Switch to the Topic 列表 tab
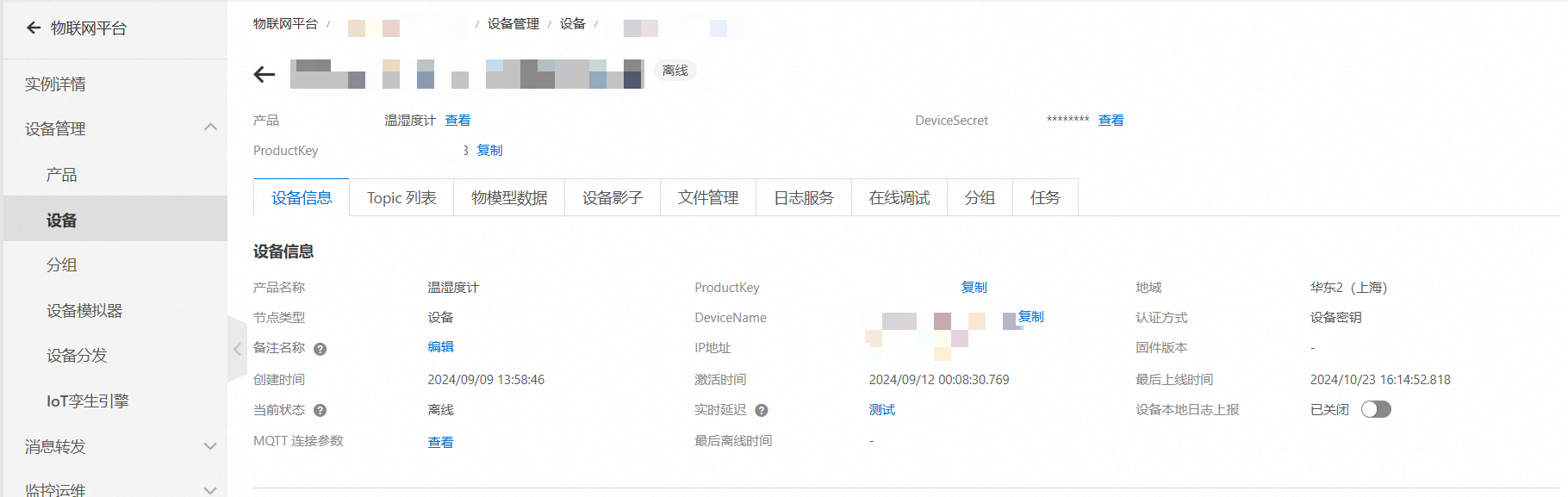The image size is (1568, 497). (x=401, y=198)
